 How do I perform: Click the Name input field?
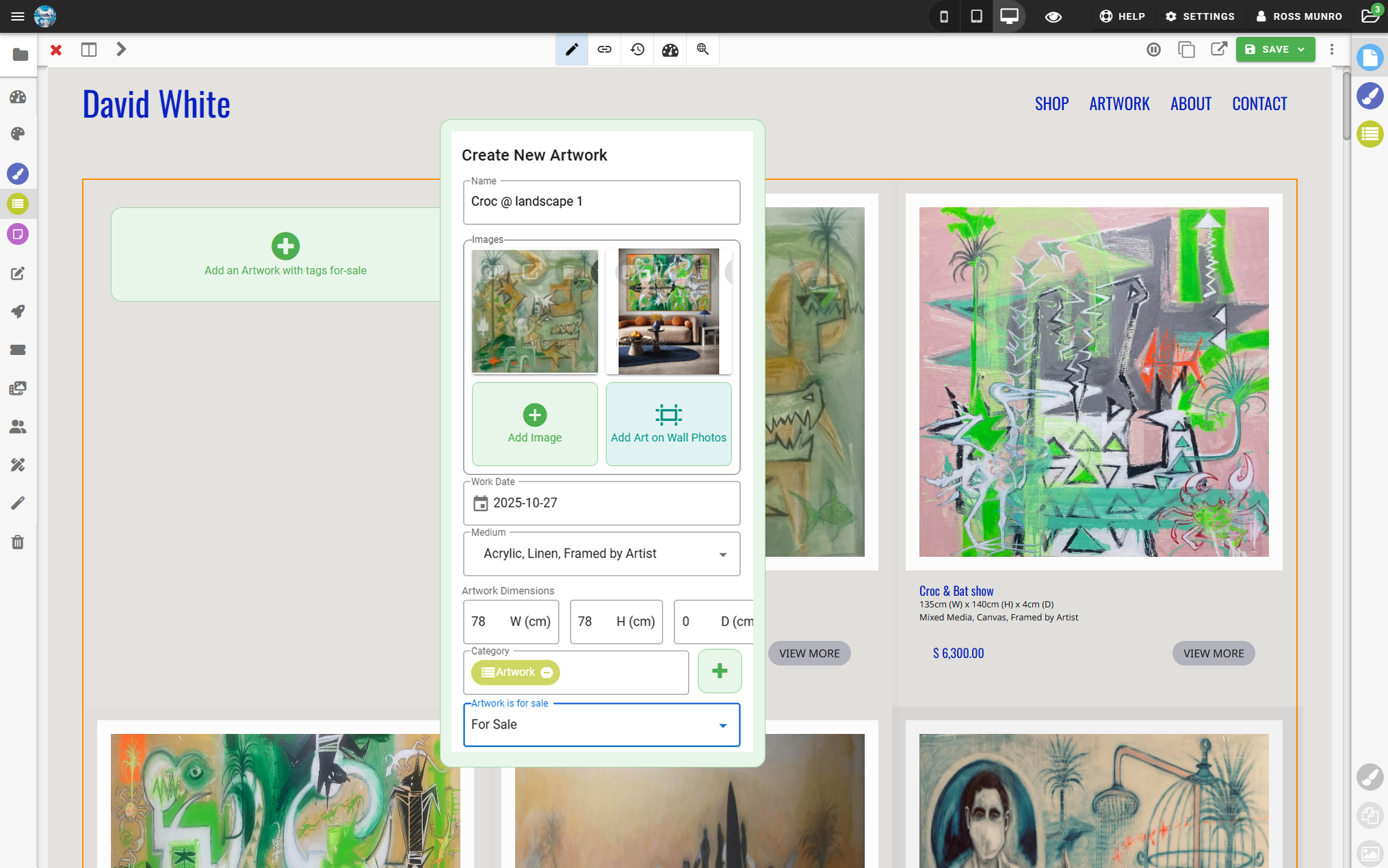(x=601, y=202)
